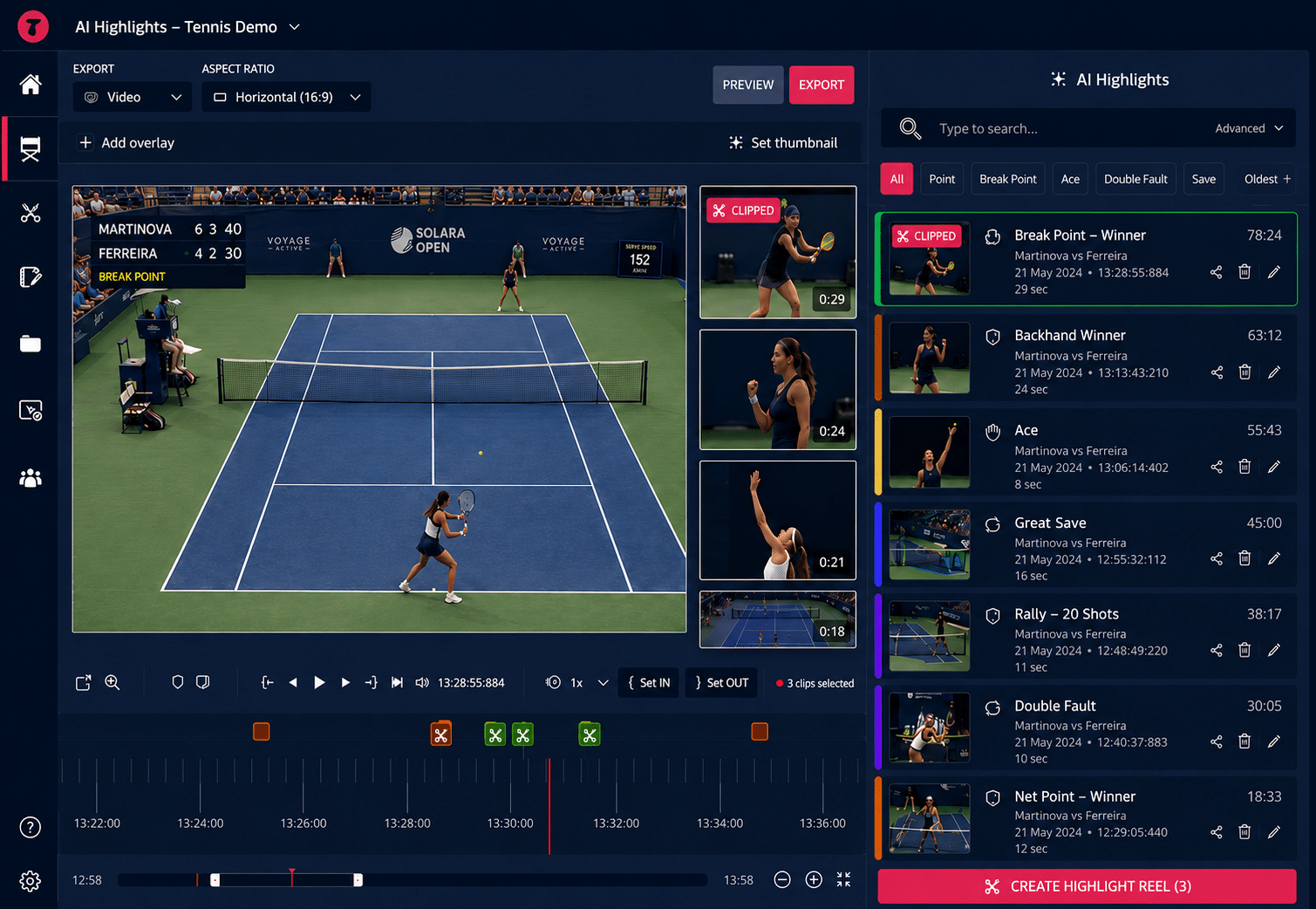Click the magnifier zoom icon under the video
Screen dimensions: 1316x909
pos(113,682)
